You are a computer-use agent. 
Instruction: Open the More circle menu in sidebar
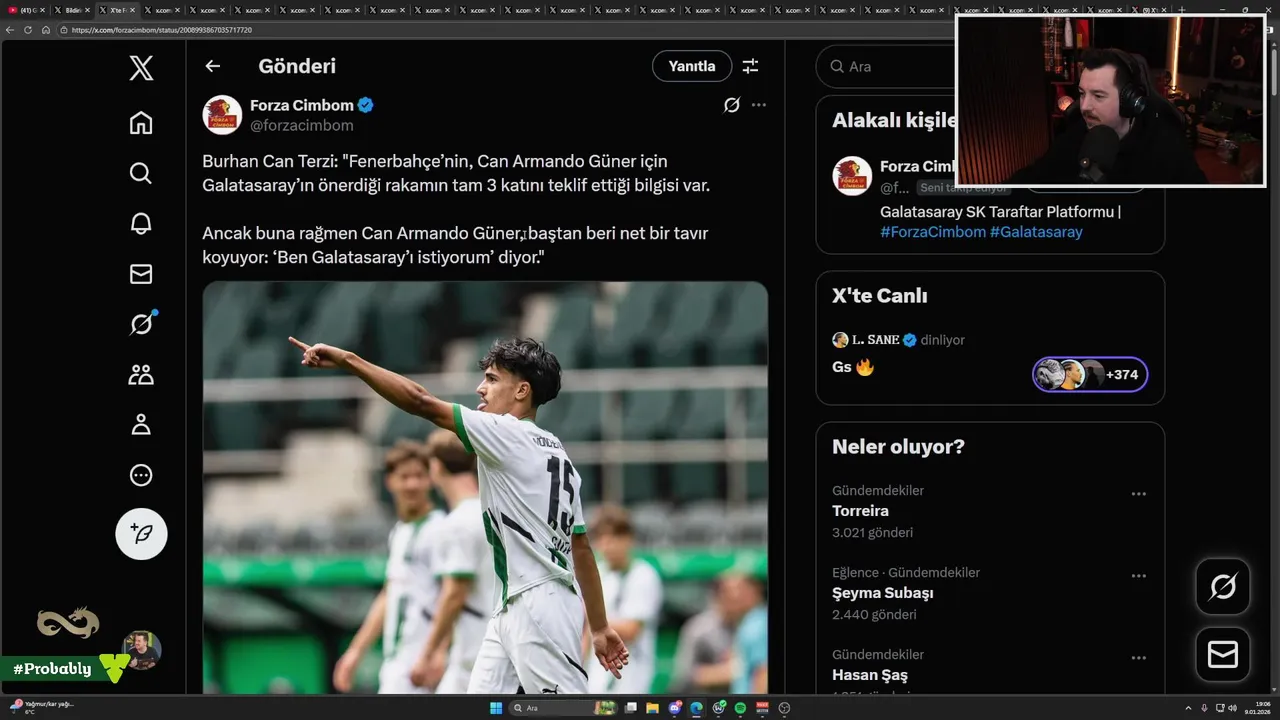click(141, 476)
